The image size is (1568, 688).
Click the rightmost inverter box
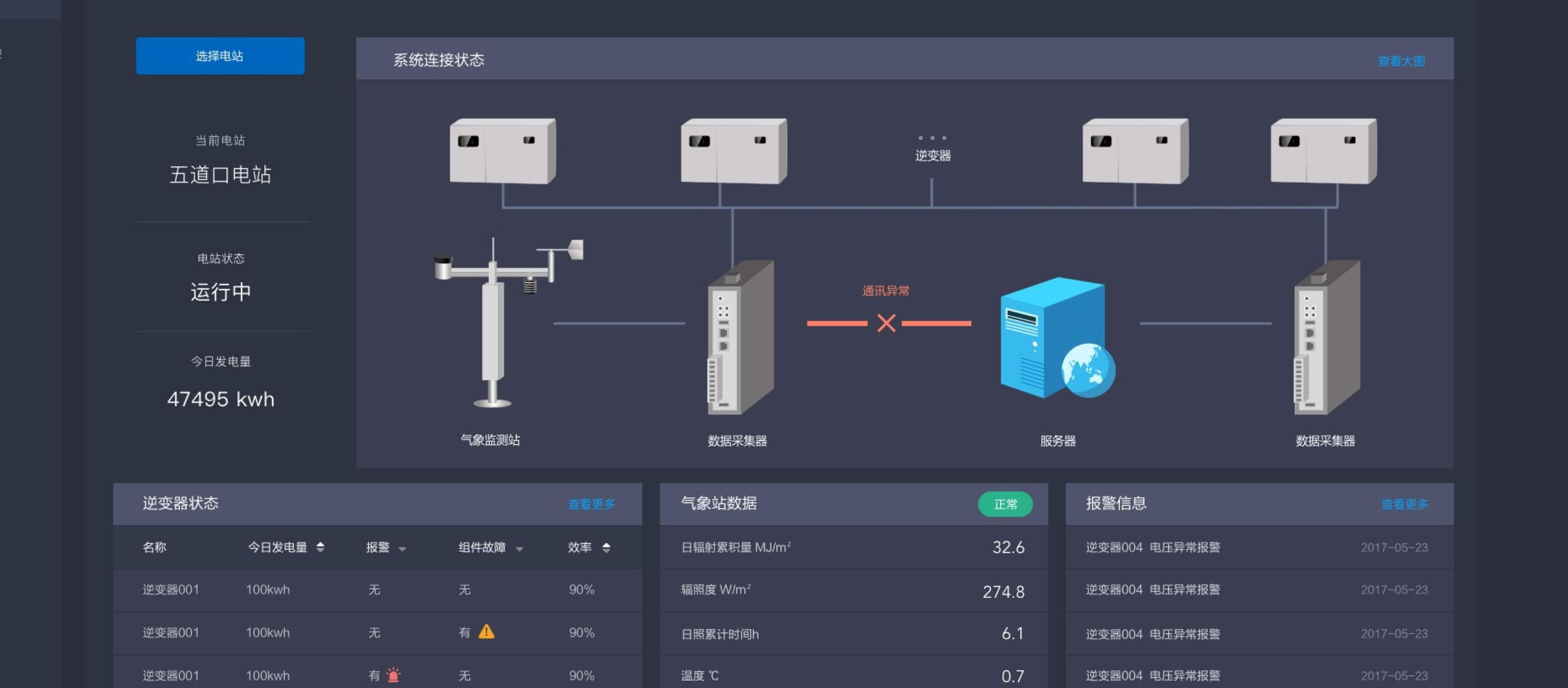[x=1323, y=150]
